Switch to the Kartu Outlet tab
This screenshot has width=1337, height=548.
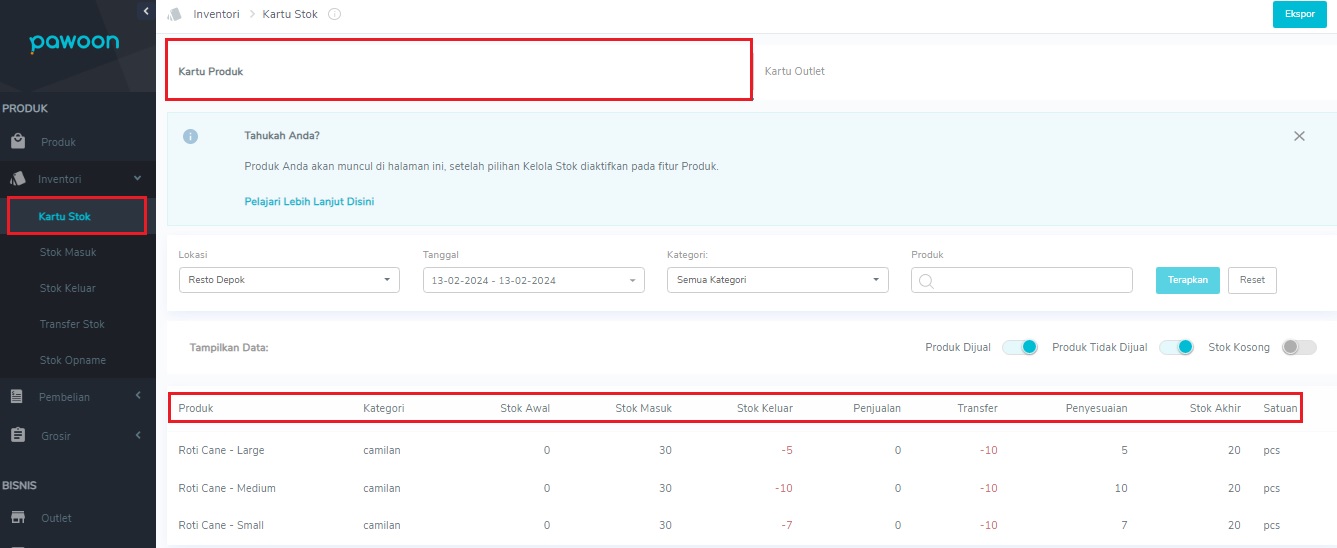click(795, 72)
